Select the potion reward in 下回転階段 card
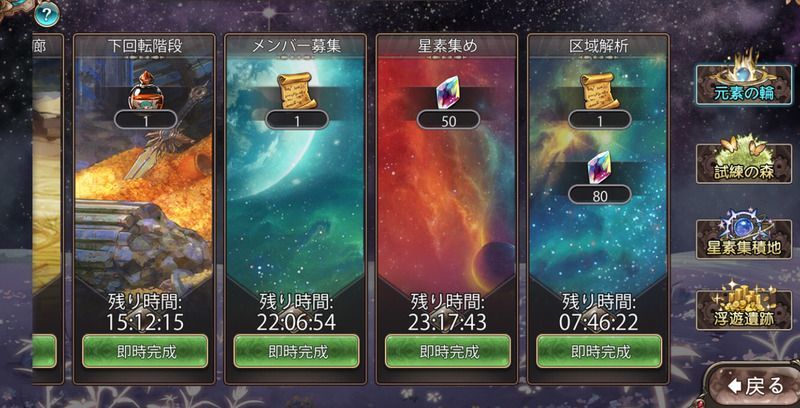The width and height of the screenshot is (800, 408). pos(145,91)
